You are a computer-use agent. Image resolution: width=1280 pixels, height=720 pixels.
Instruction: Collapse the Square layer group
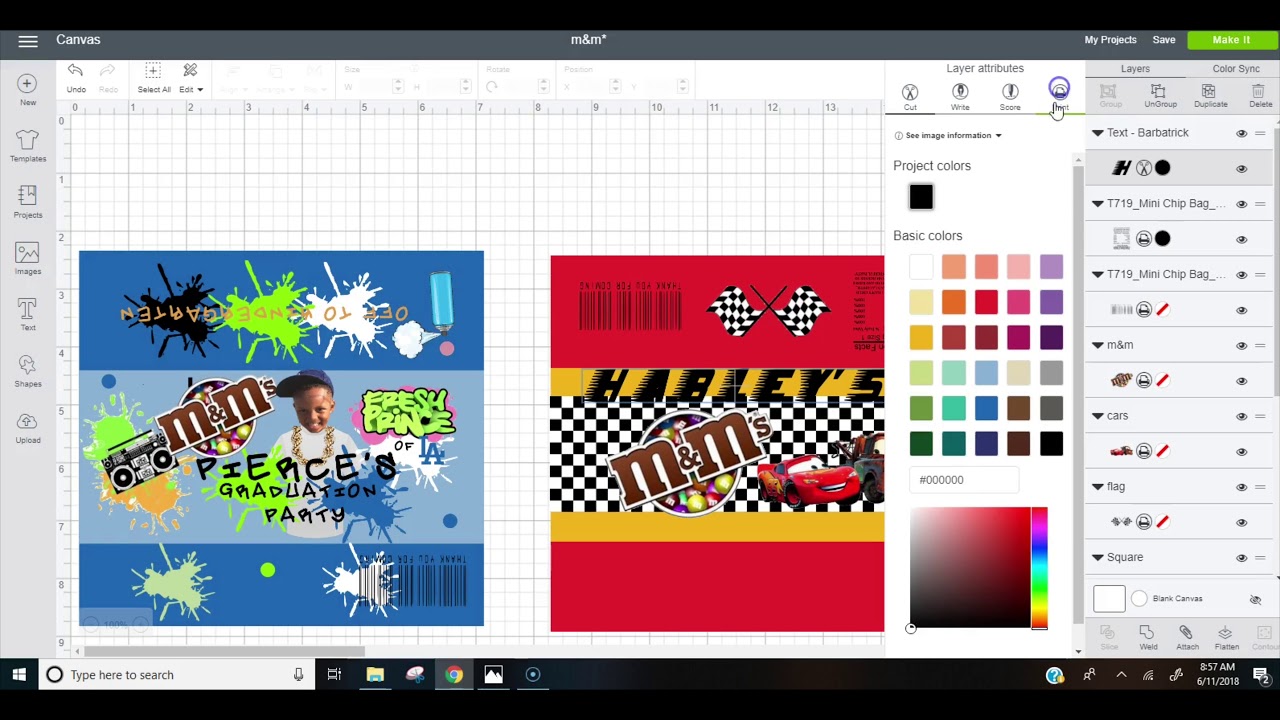click(1097, 558)
